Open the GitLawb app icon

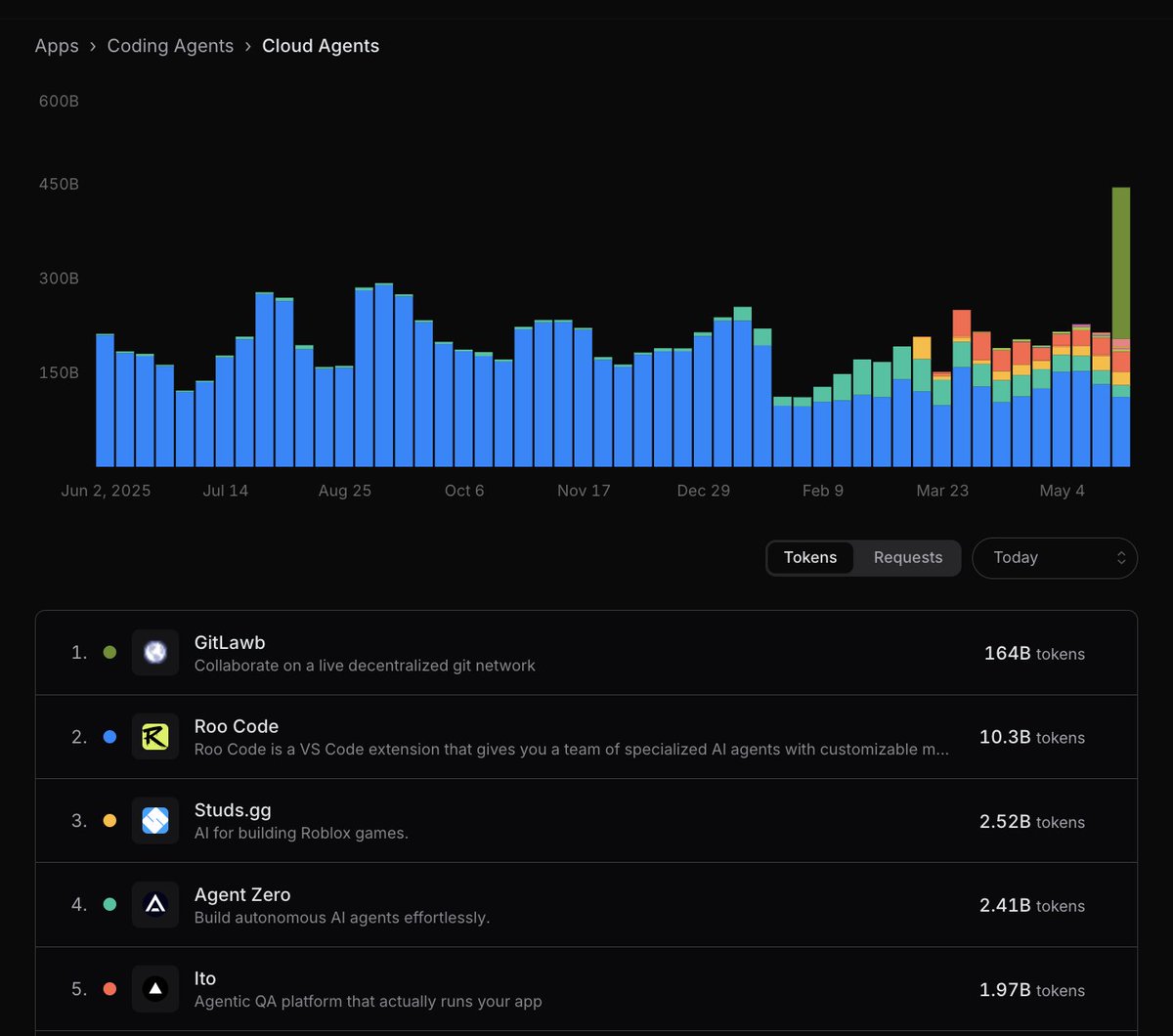(155, 653)
